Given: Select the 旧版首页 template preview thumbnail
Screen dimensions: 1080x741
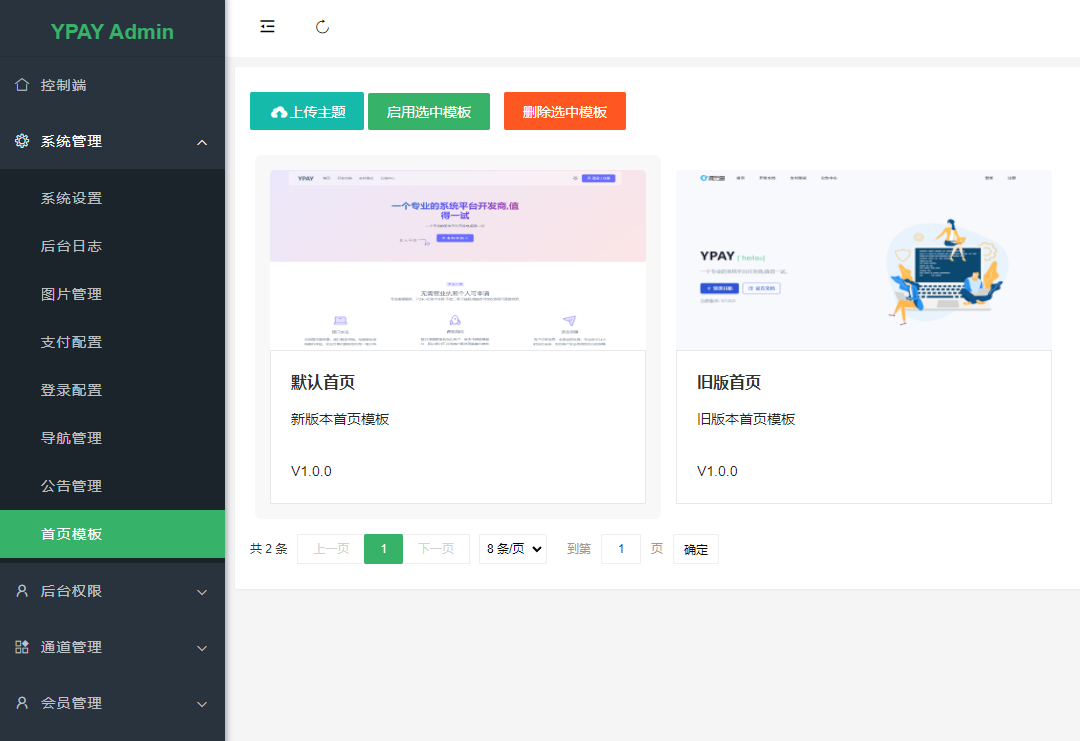Looking at the screenshot, I should [863, 260].
